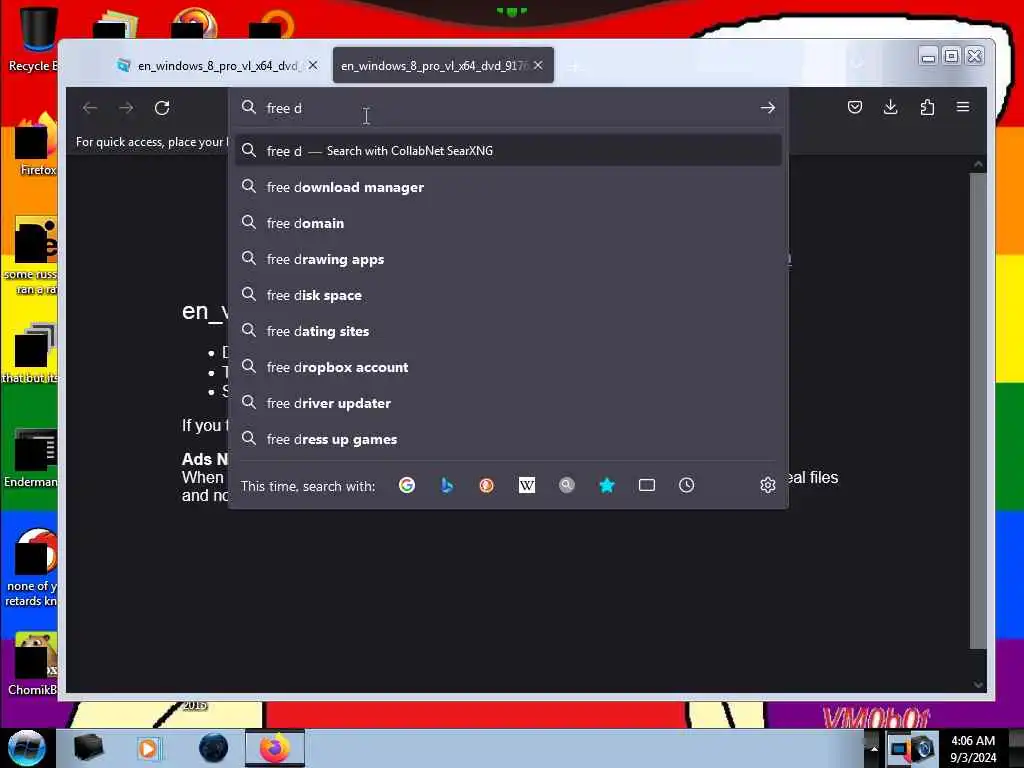Search this time with Wikipedia
Screen dimensions: 1024x768
526,485
